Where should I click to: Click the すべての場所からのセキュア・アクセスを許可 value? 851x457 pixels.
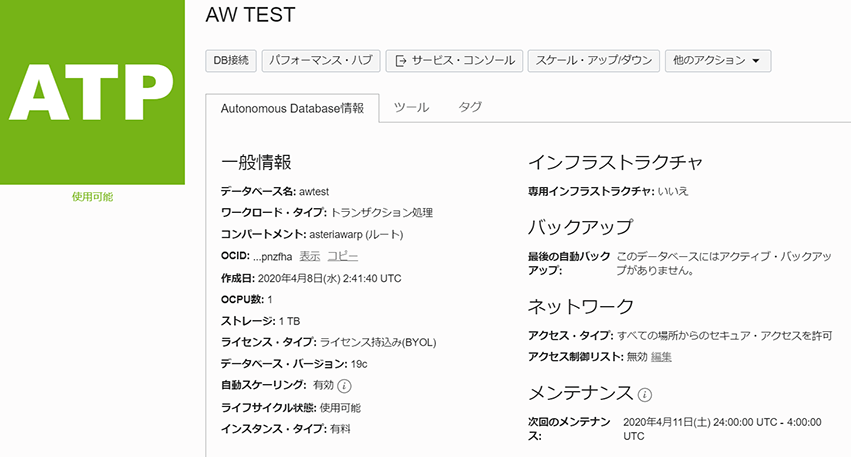click(725, 336)
